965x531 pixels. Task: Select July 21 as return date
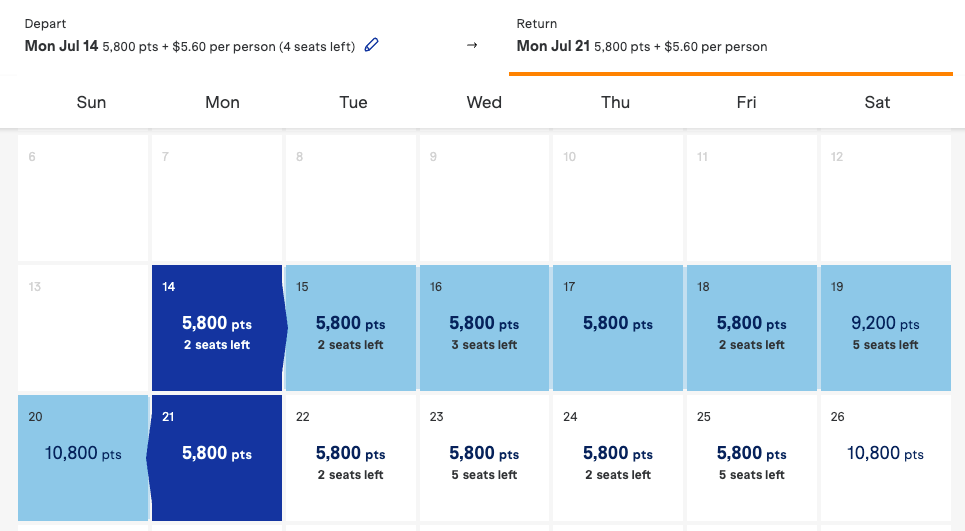217,457
